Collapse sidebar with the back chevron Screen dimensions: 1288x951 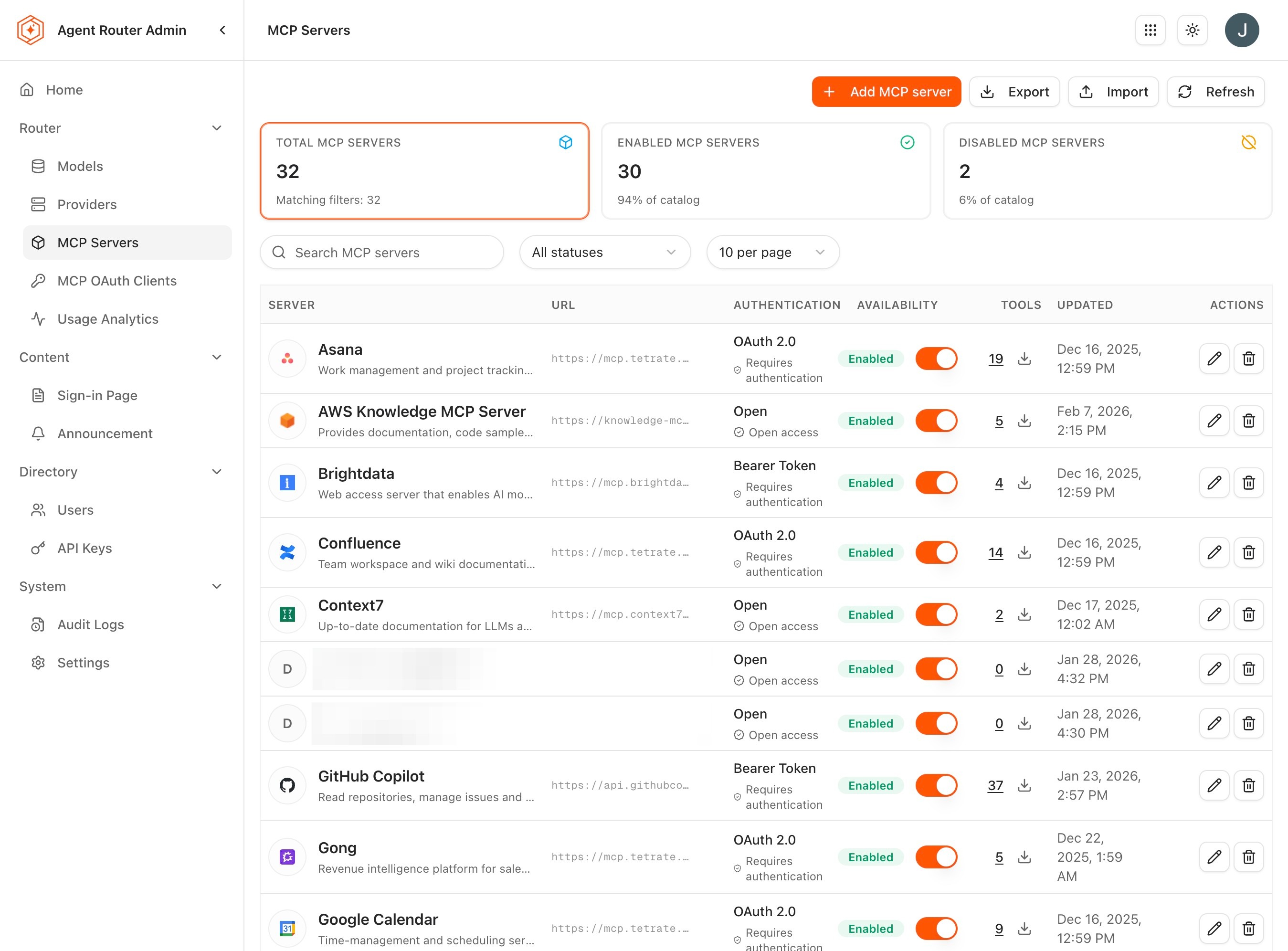[x=223, y=30]
